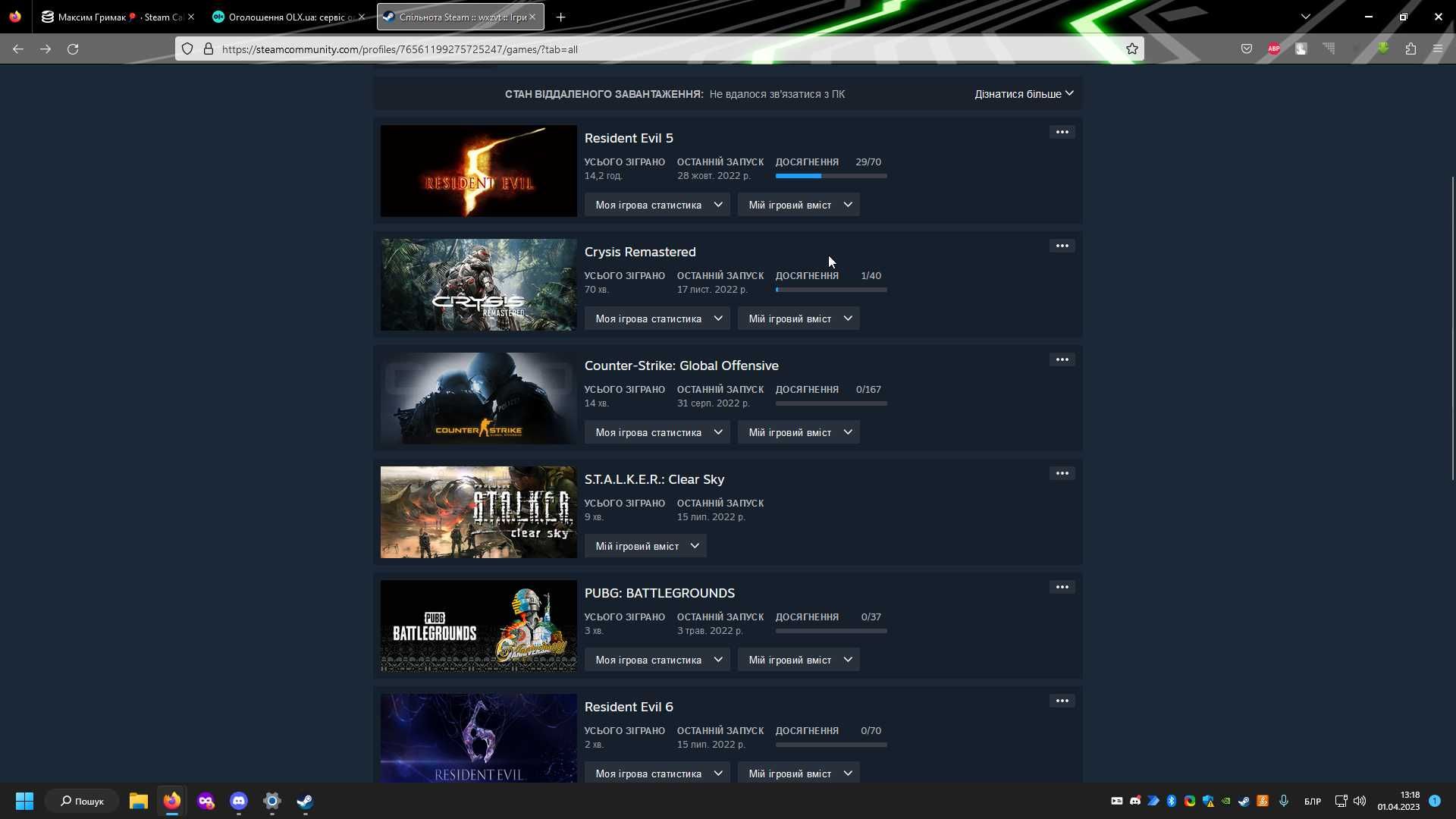The image size is (1456, 819).
Task: Go forward in browser history
Action: click(45, 49)
